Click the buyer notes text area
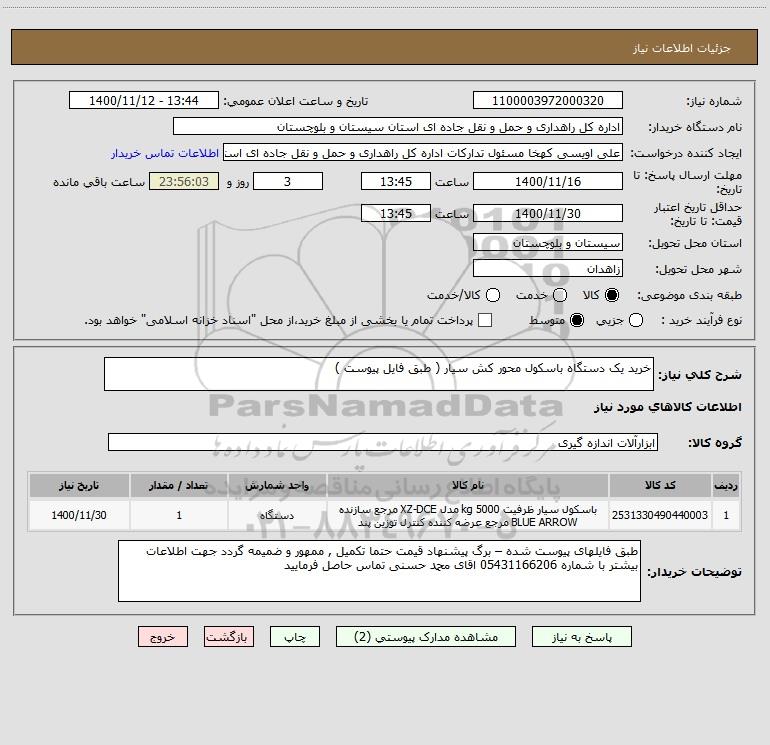 (x=379, y=571)
